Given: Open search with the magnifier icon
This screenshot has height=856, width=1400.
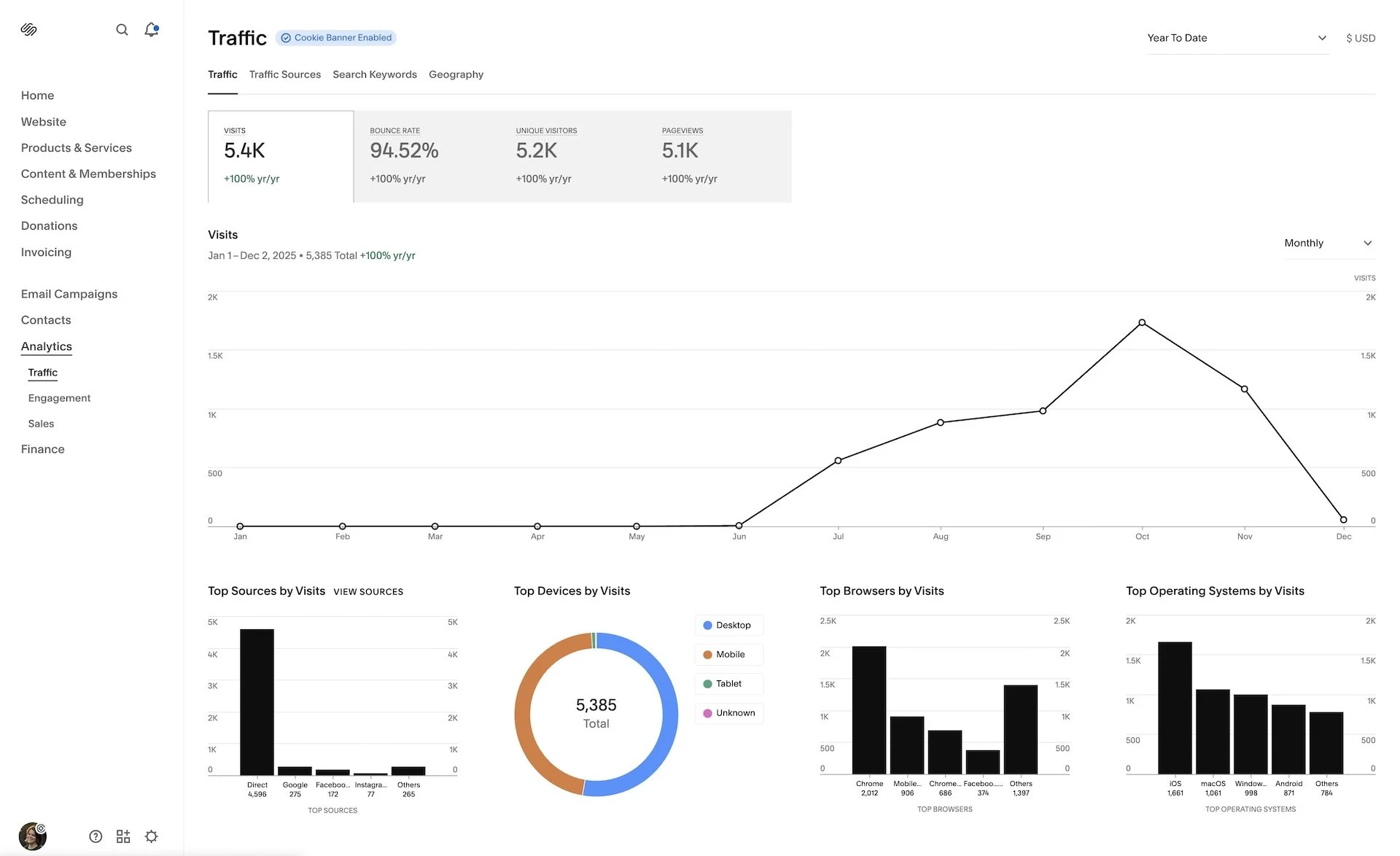Looking at the screenshot, I should [x=122, y=29].
